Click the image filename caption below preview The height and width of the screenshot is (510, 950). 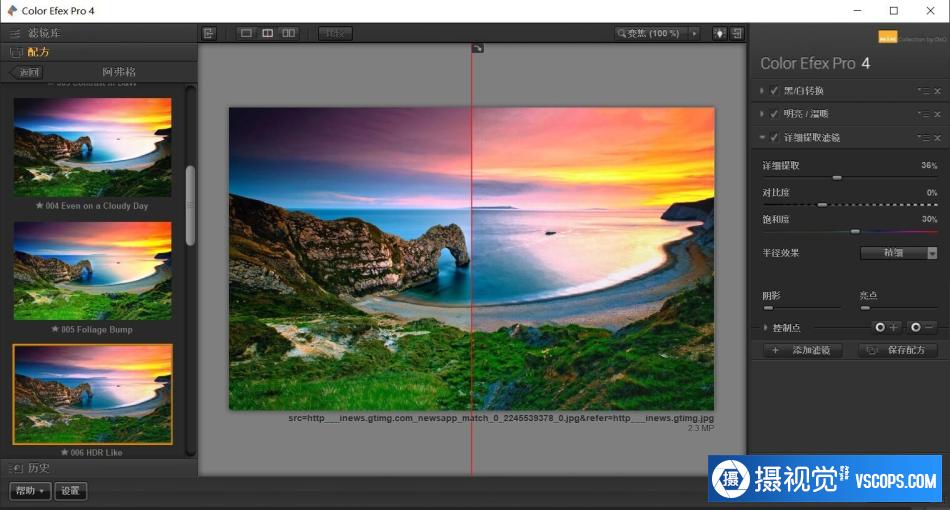pyautogui.click(x=501, y=418)
